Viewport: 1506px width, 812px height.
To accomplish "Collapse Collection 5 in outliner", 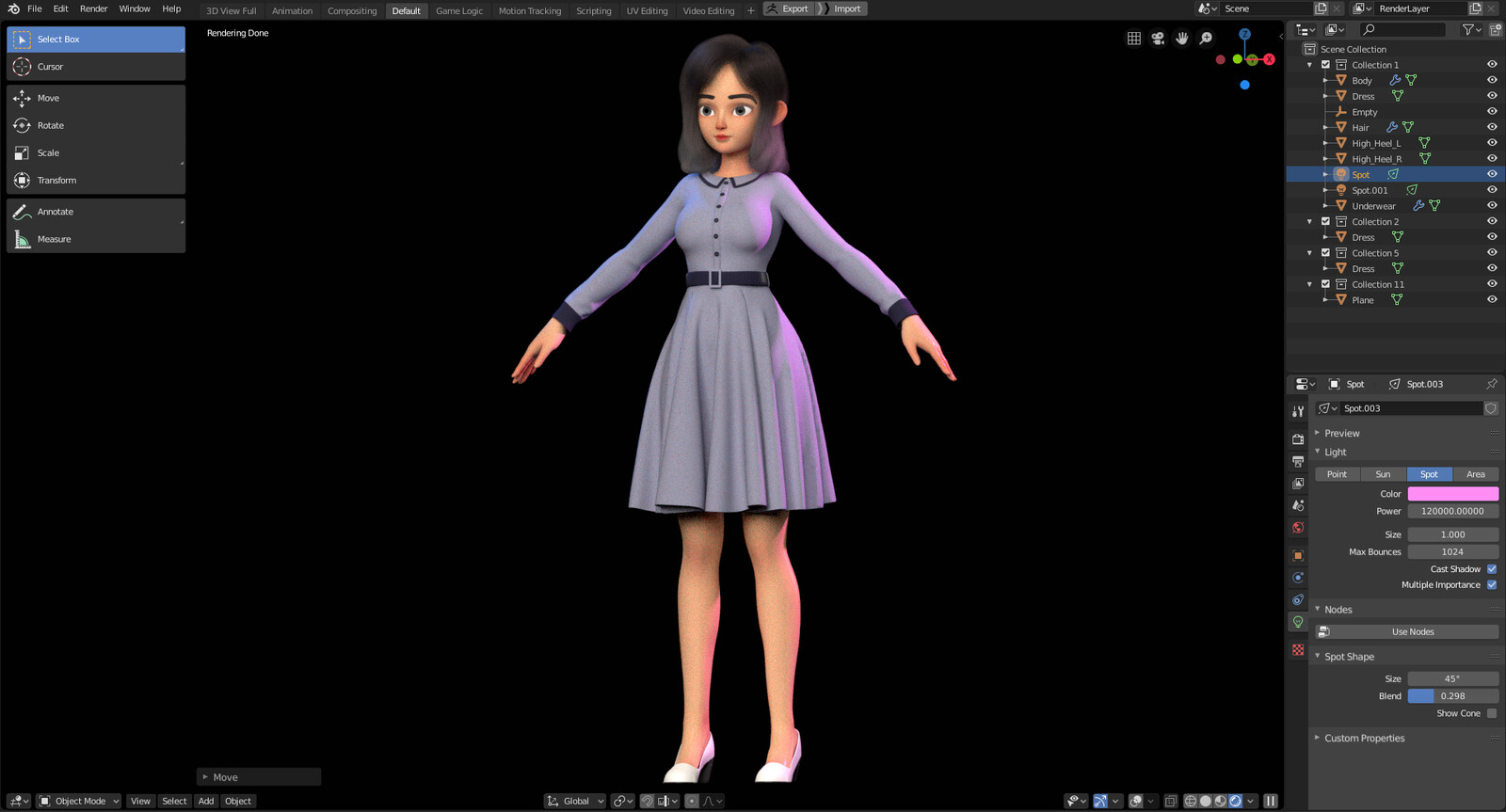I will 1309,253.
